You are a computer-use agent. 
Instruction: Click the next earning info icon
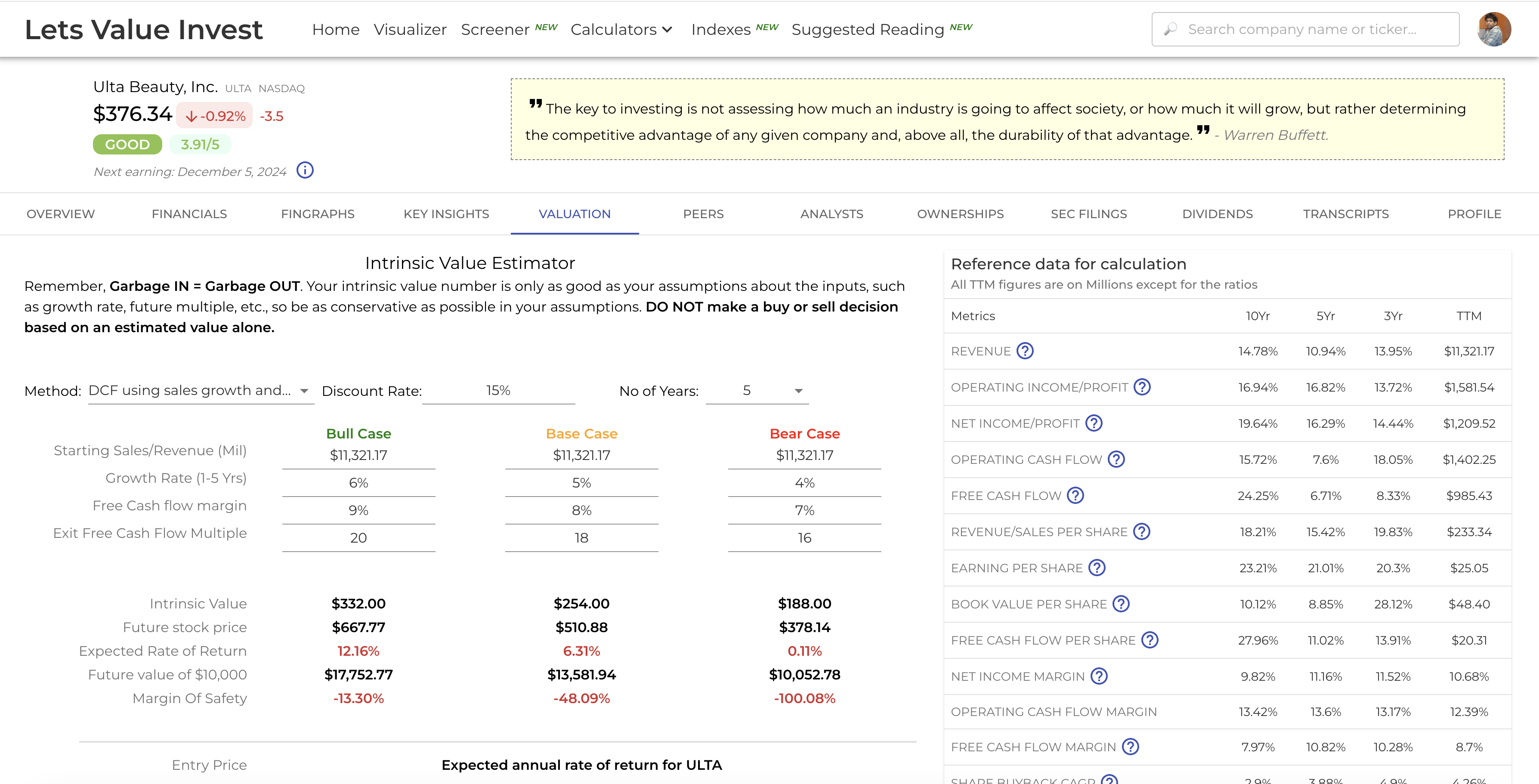click(x=305, y=170)
